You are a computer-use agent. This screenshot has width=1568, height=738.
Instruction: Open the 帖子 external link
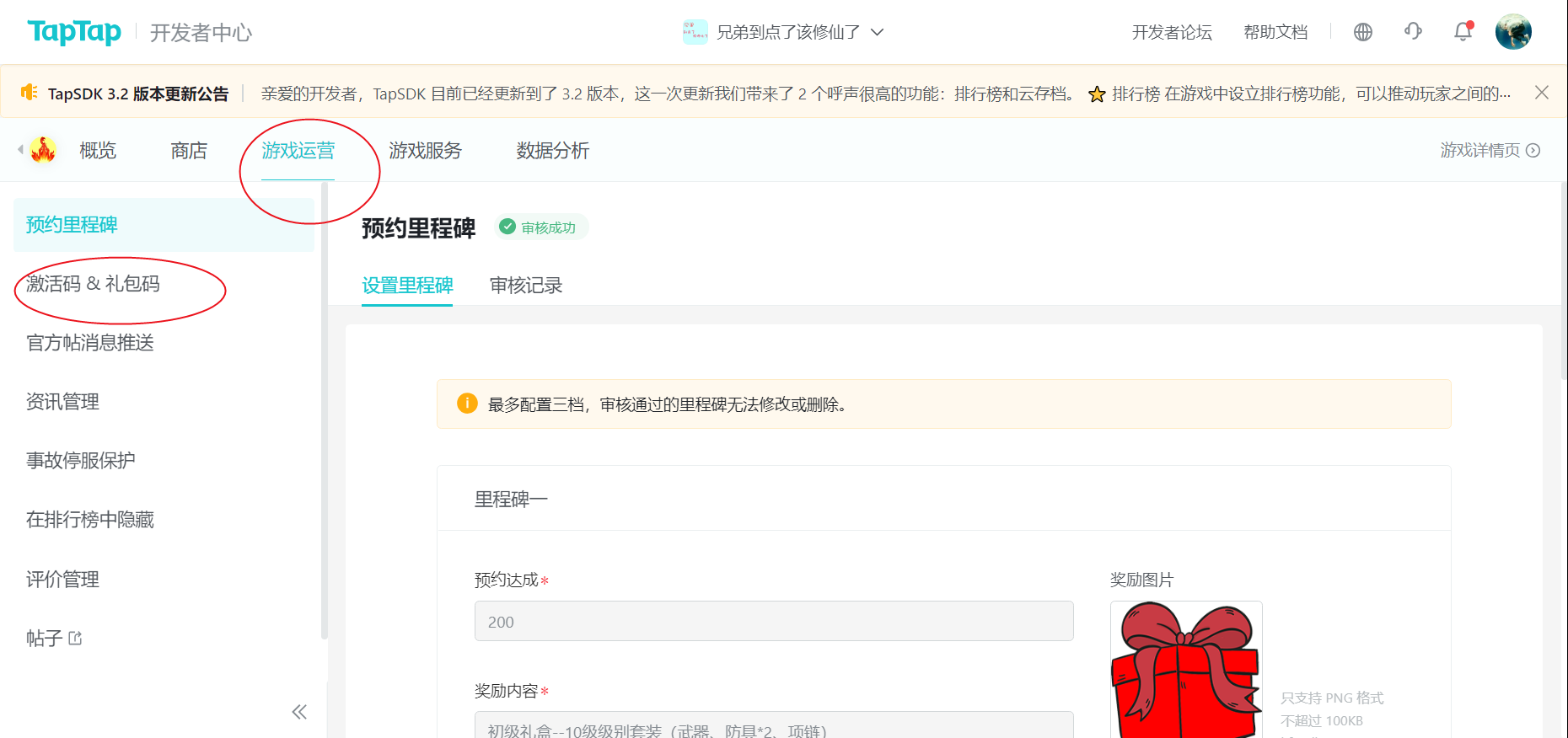coord(54,639)
